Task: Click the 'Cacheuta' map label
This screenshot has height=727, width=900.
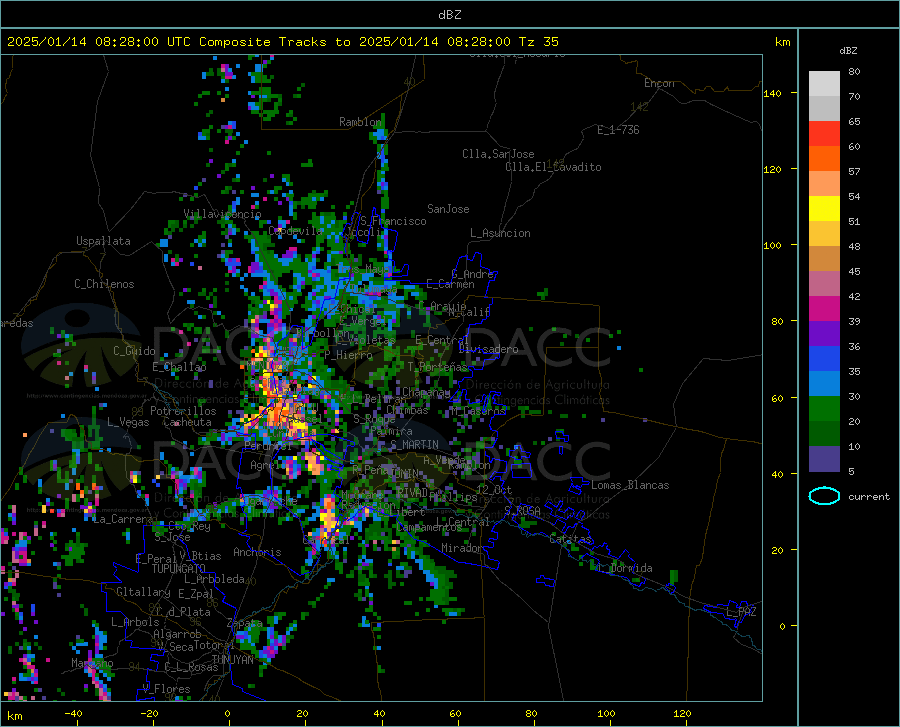Action: click(187, 422)
